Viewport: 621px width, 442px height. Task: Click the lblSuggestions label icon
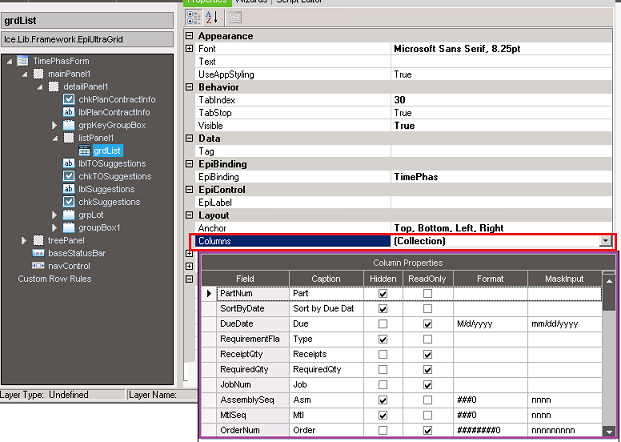(x=69, y=189)
